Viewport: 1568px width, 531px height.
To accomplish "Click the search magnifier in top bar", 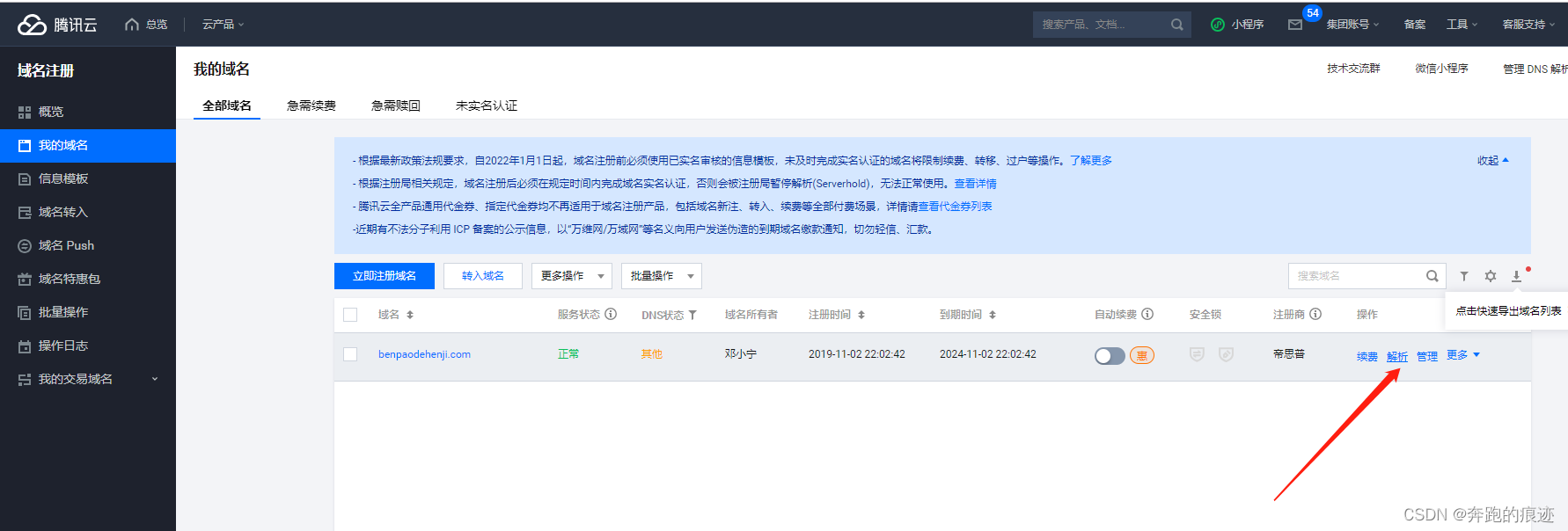I will point(1176,25).
